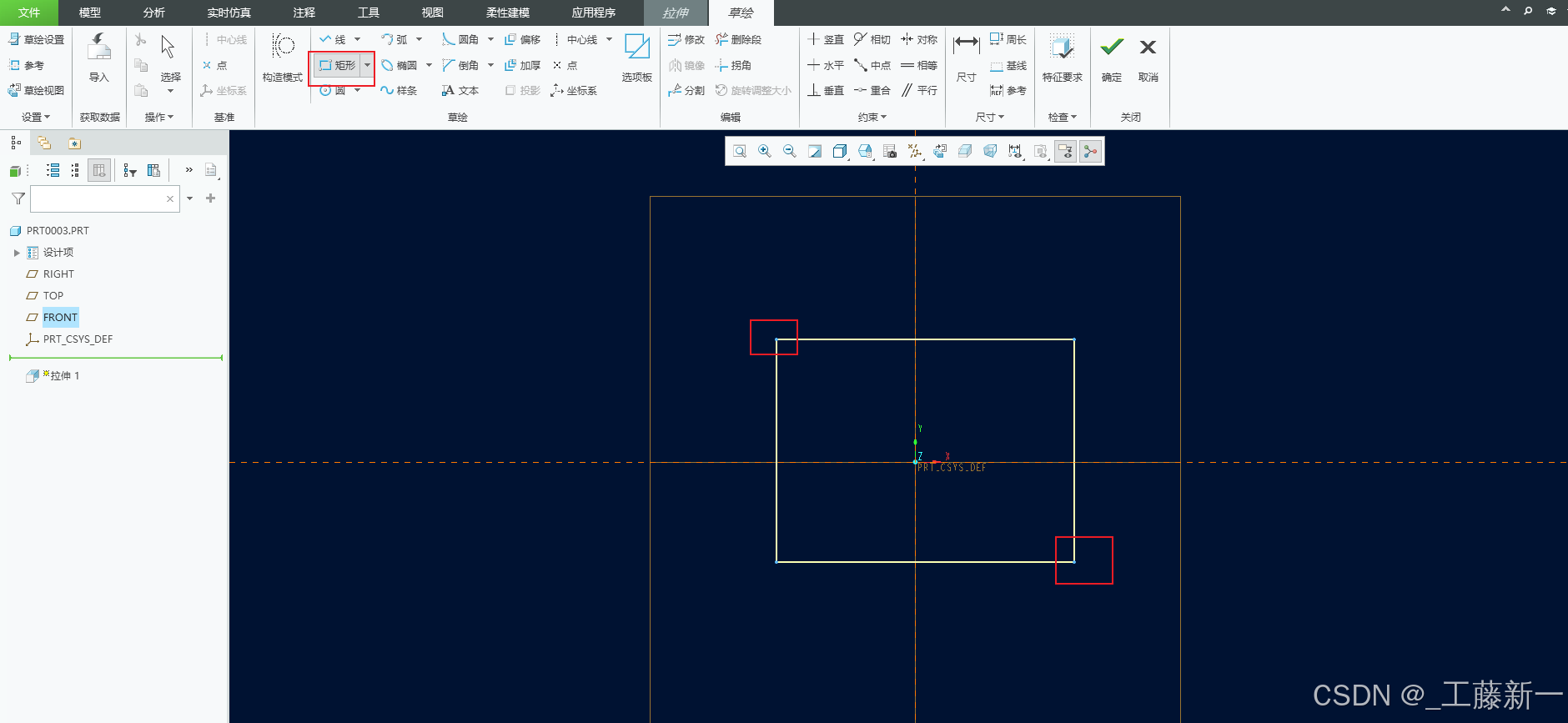Click the 修改 (Modify) edit tool

click(686, 39)
